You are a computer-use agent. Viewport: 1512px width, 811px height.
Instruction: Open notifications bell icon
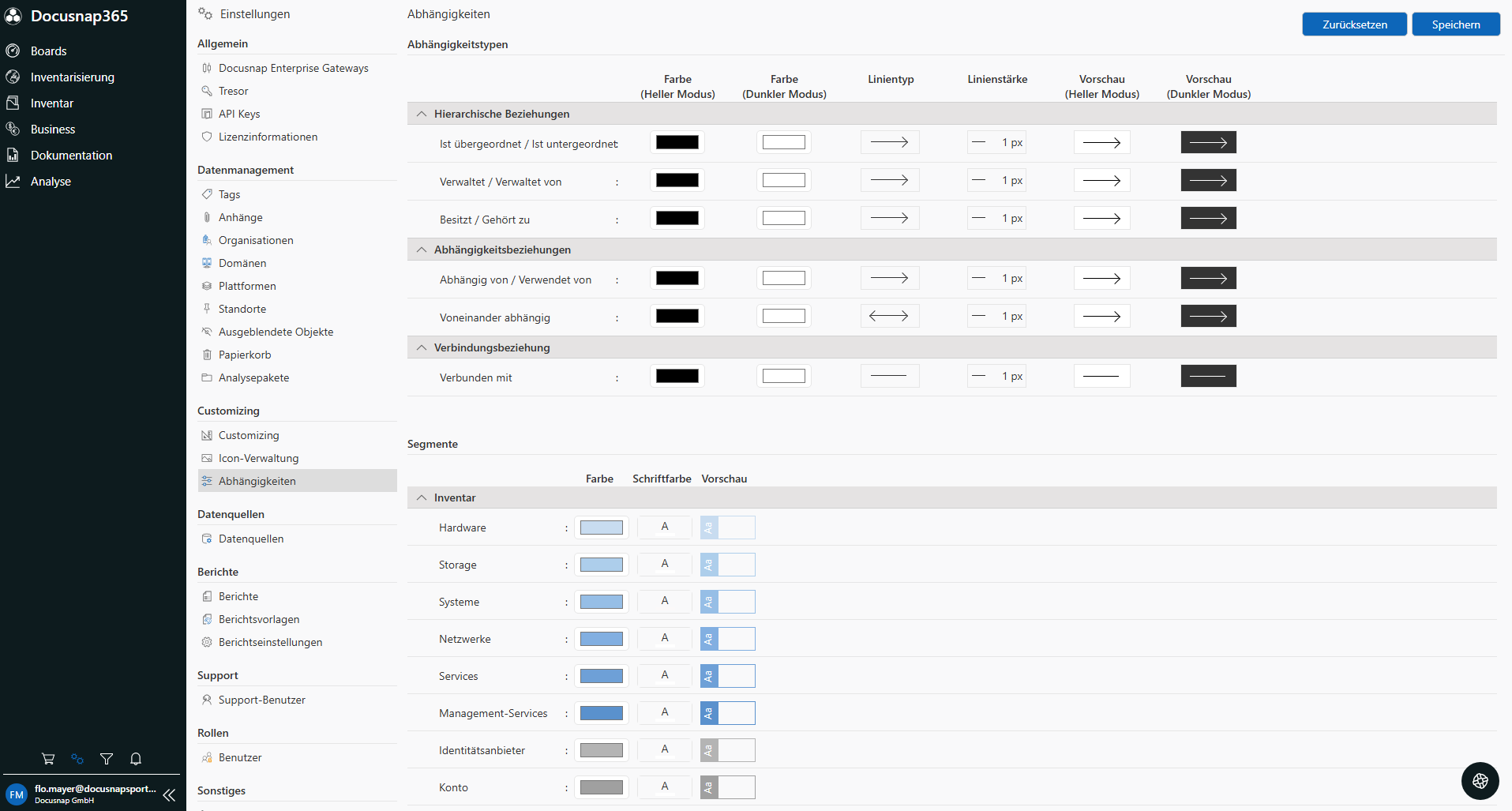(x=136, y=759)
